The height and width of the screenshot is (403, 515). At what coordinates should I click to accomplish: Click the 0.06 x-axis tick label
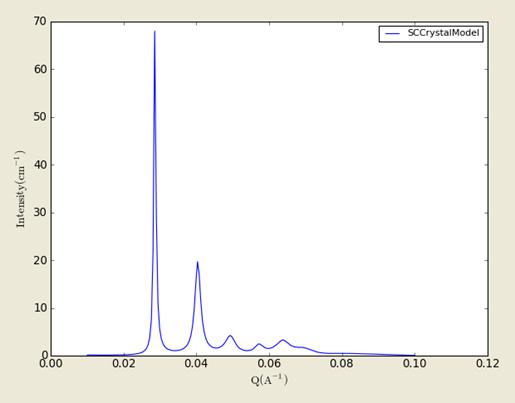click(269, 364)
